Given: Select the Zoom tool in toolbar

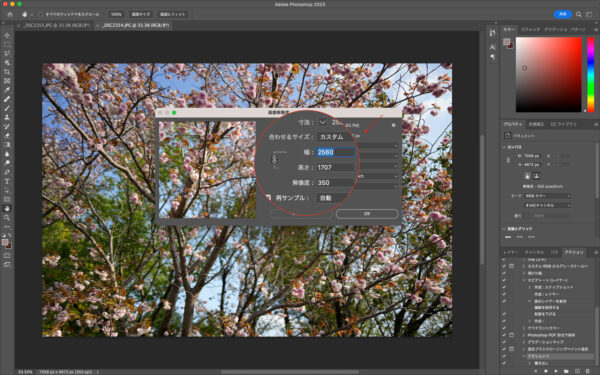Looking at the screenshot, I should click(x=7, y=217).
